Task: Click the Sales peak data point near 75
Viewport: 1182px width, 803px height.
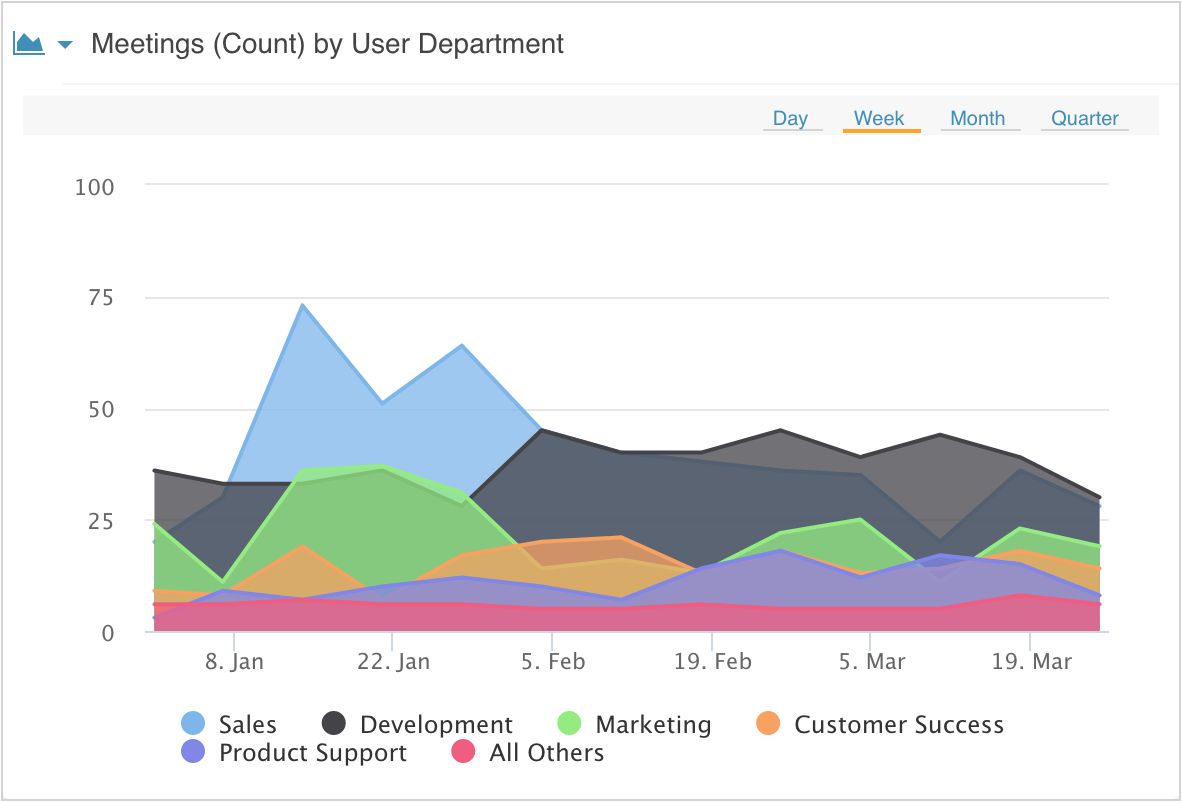Action: point(302,305)
